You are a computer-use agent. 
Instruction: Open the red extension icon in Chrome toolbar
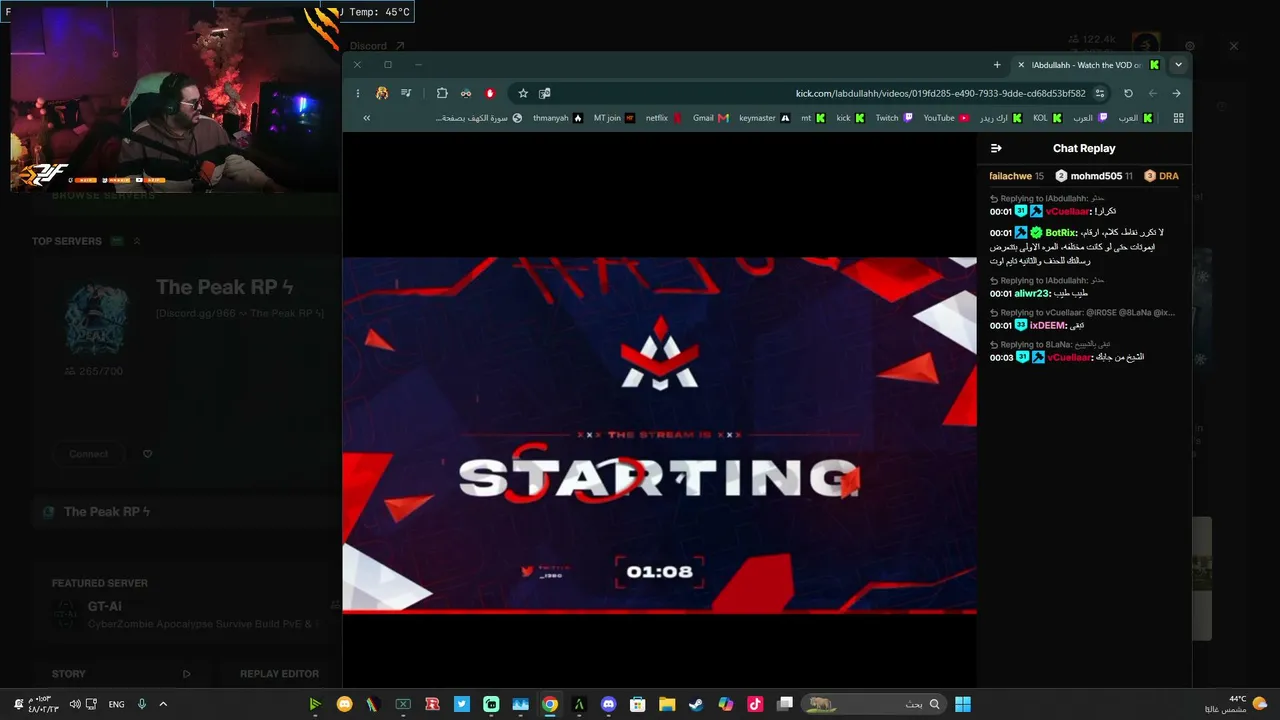[490, 93]
